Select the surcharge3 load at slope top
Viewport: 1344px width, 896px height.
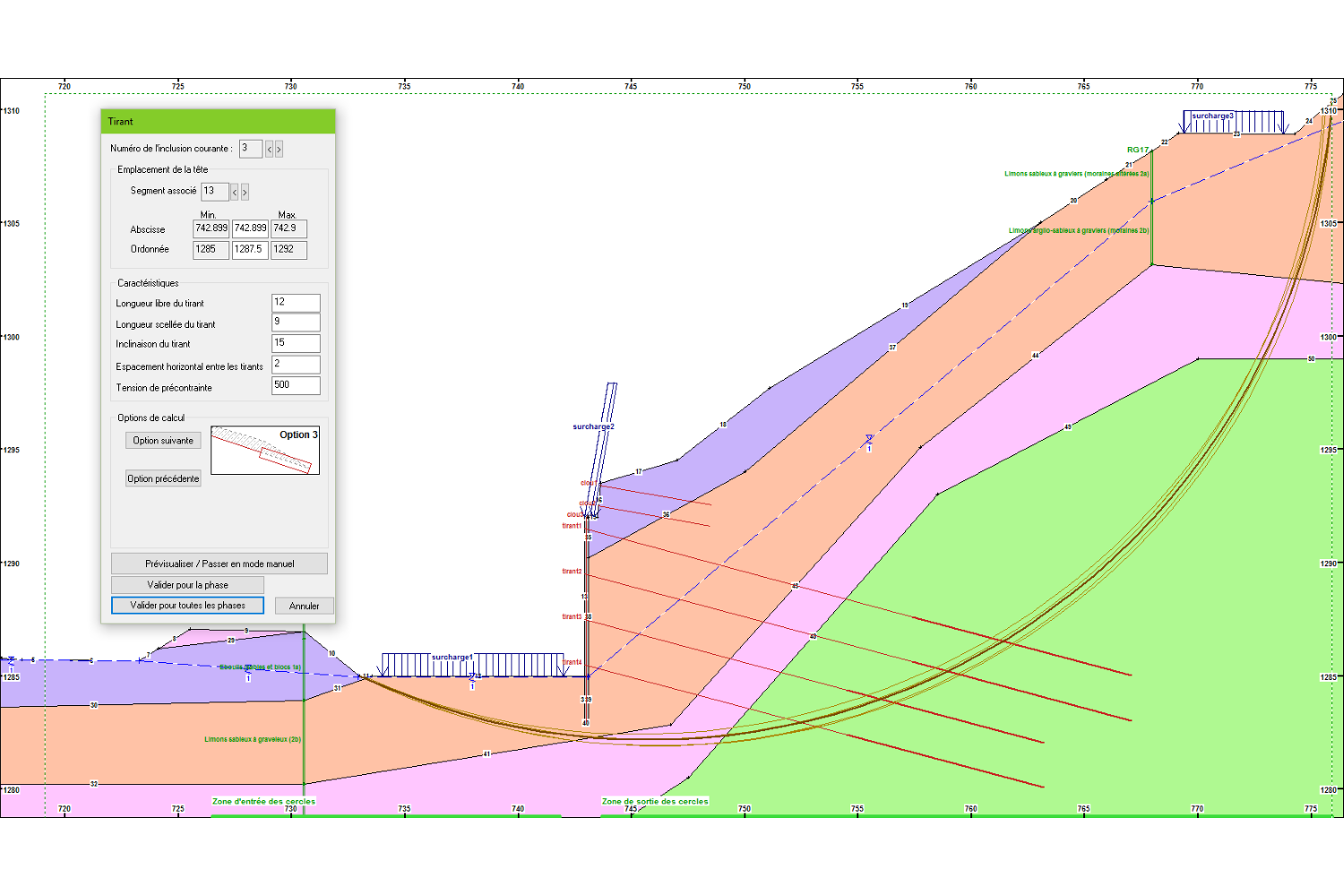click(x=1212, y=116)
